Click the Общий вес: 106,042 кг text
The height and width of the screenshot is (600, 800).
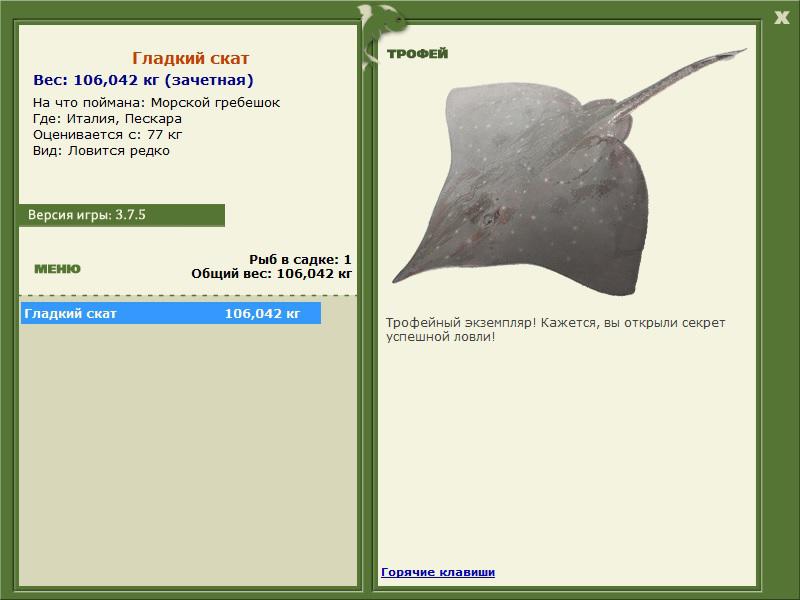[271, 274]
